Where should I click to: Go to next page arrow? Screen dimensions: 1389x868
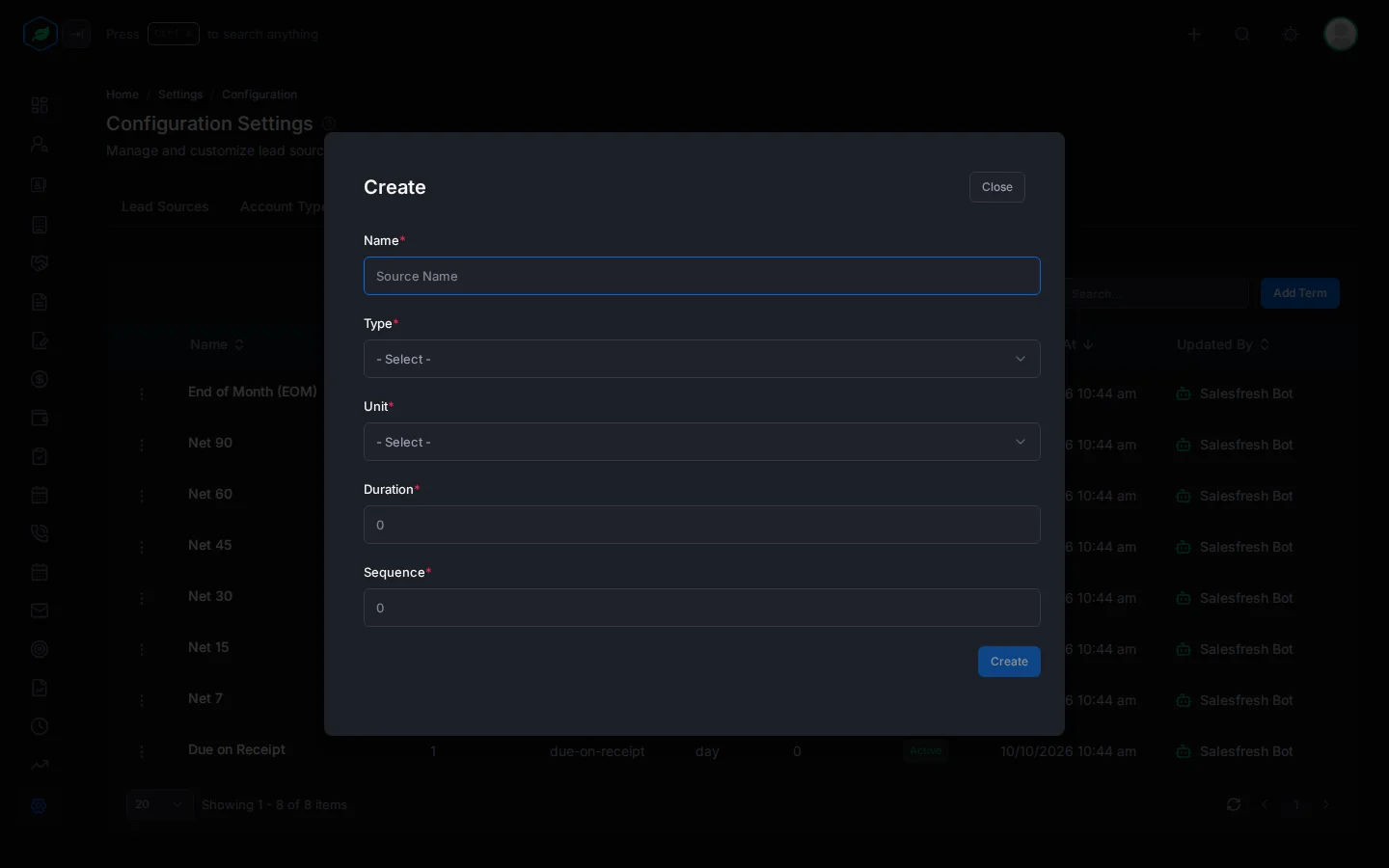(1327, 804)
